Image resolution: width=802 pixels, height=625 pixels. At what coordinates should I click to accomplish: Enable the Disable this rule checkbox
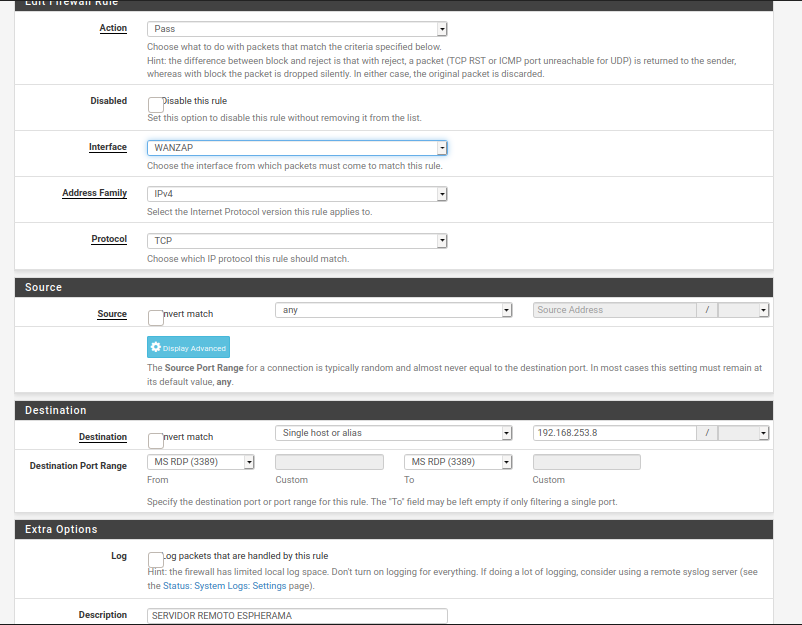click(x=156, y=105)
